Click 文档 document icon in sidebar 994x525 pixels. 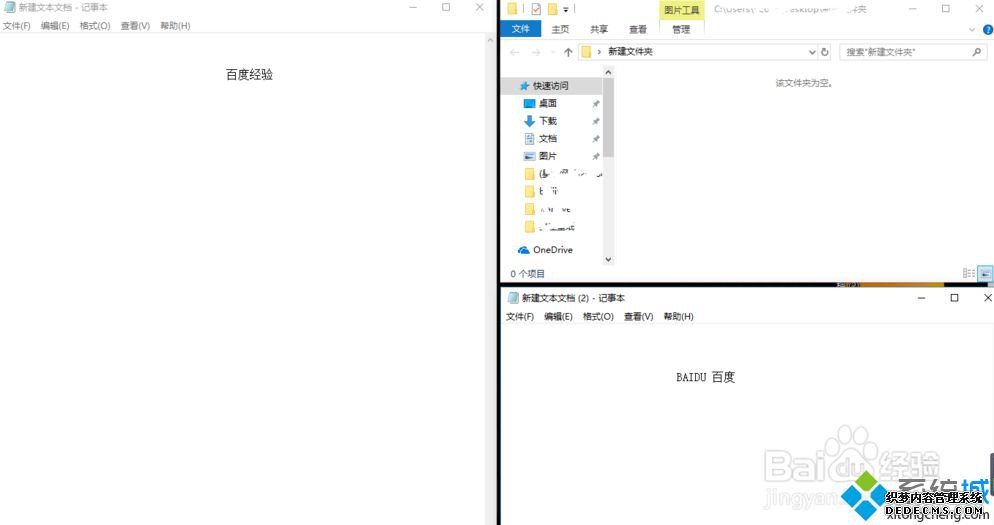(529, 139)
